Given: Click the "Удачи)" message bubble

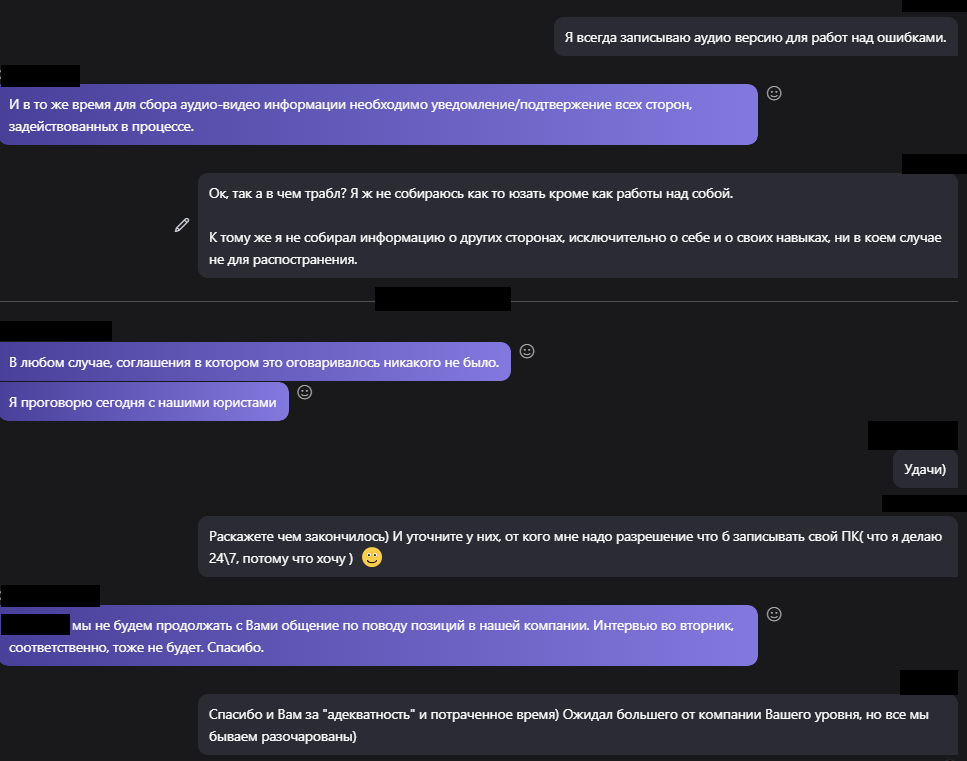Looking at the screenshot, I should point(925,469).
